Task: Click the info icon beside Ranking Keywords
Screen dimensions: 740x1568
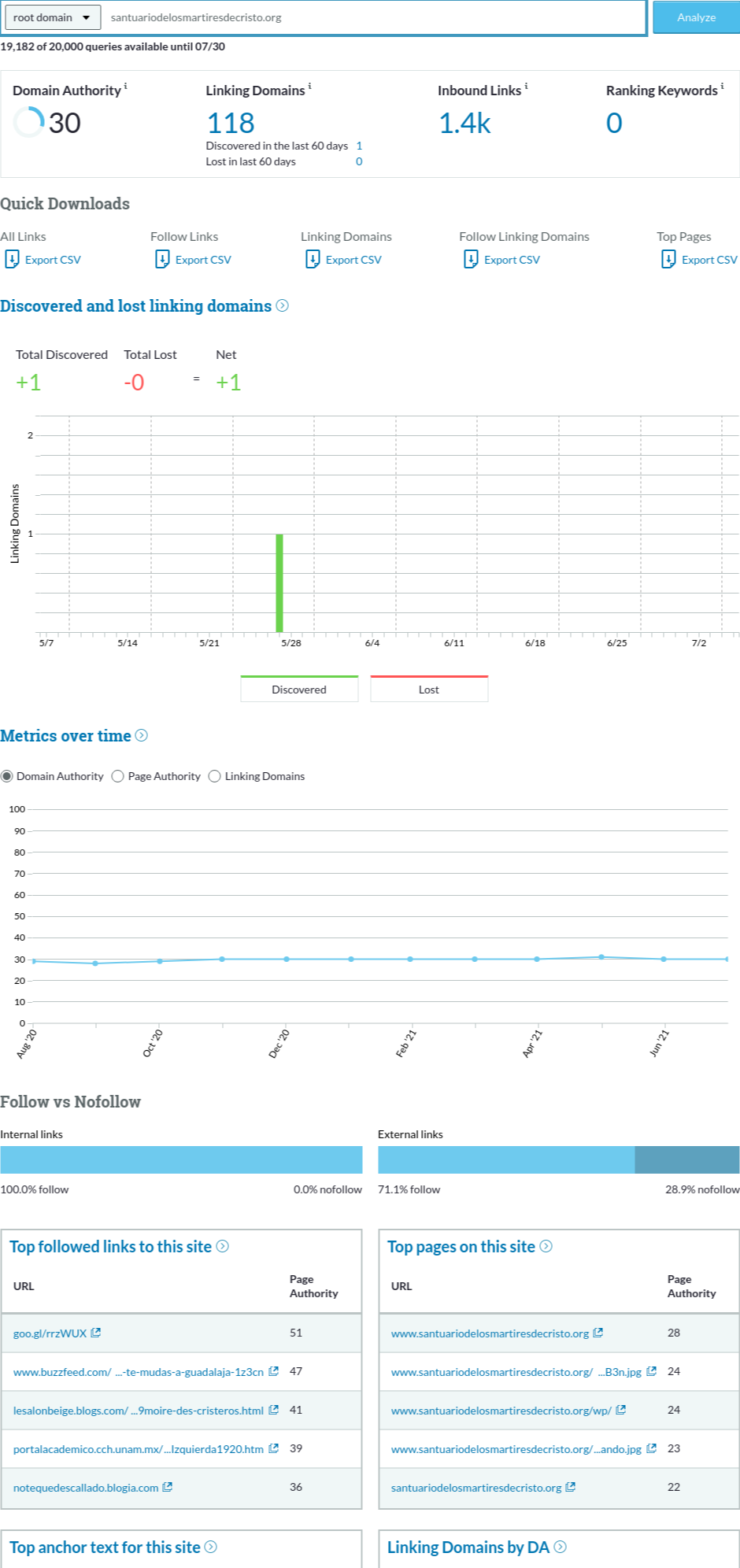Action: [722, 86]
